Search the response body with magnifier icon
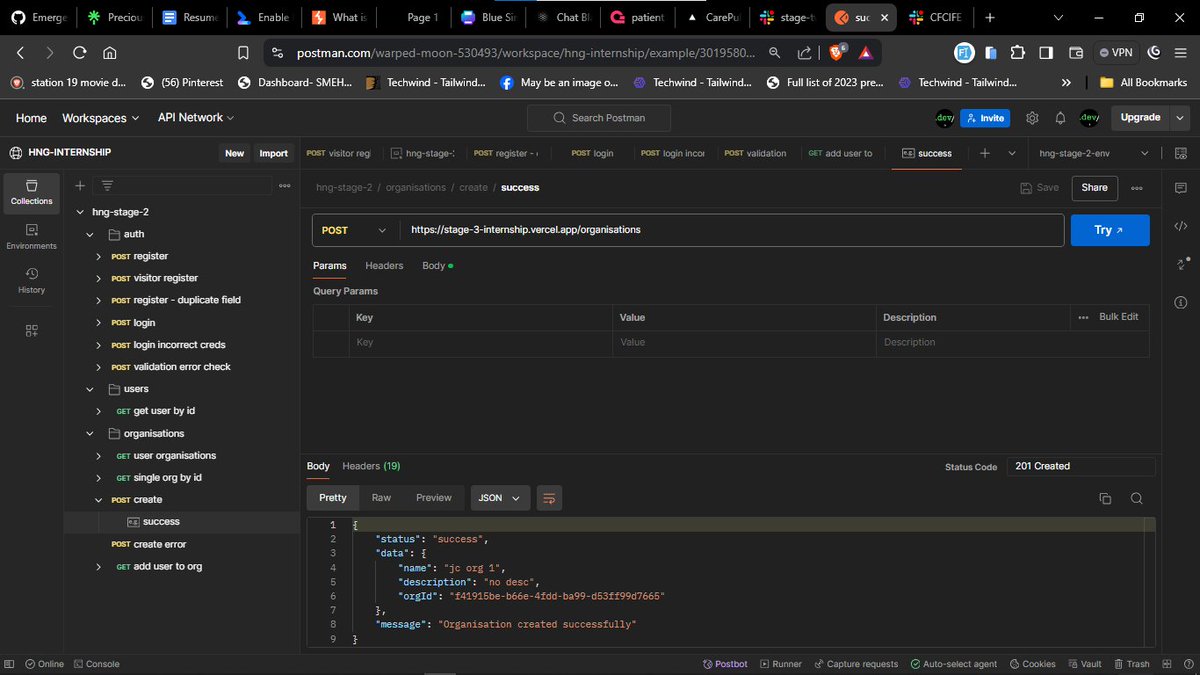This screenshot has height=675, width=1200. pyautogui.click(x=1136, y=498)
